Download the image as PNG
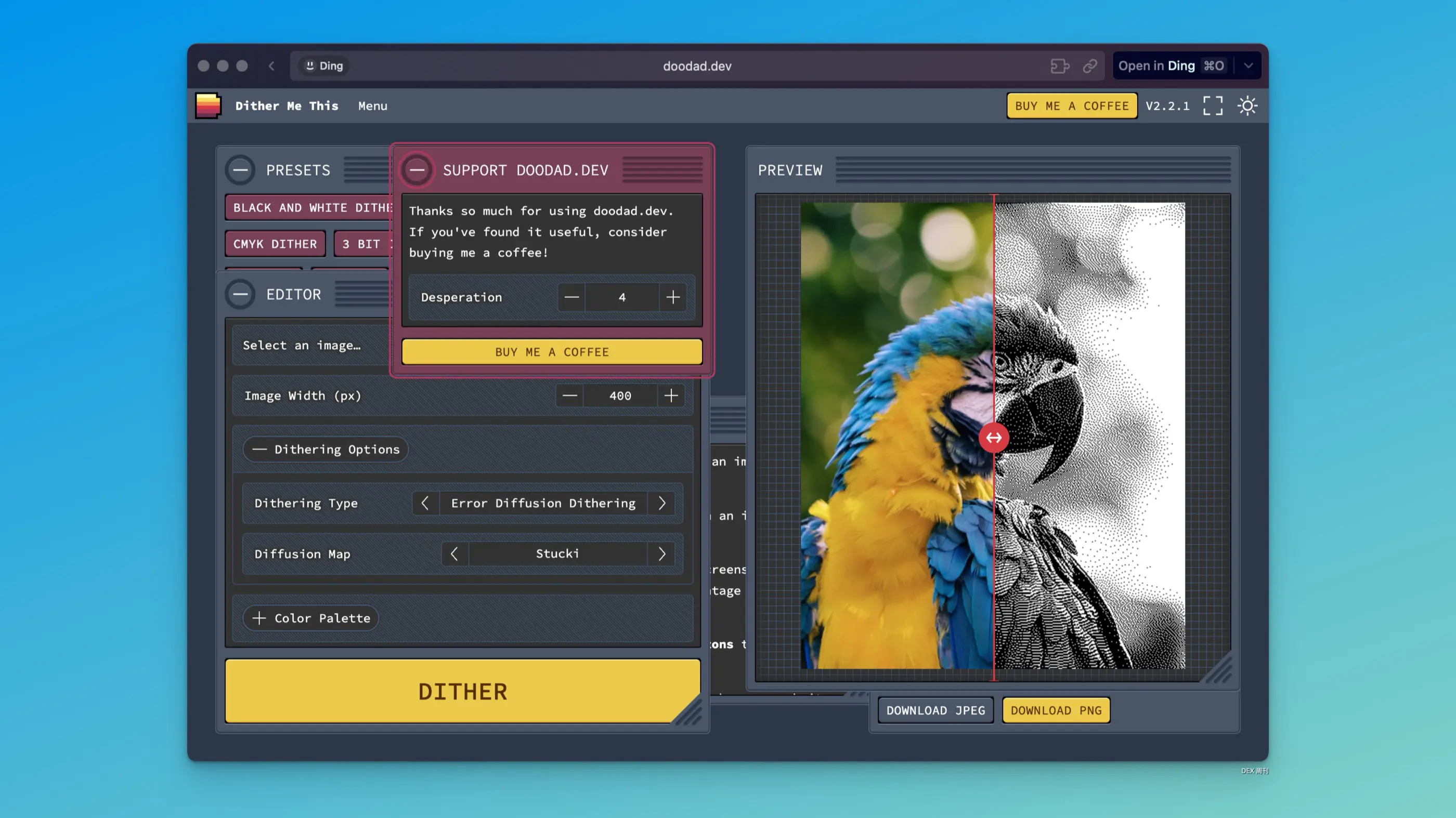Viewport: 1456px width, 818px height. pyautogui.click(x=1056, y=710)
